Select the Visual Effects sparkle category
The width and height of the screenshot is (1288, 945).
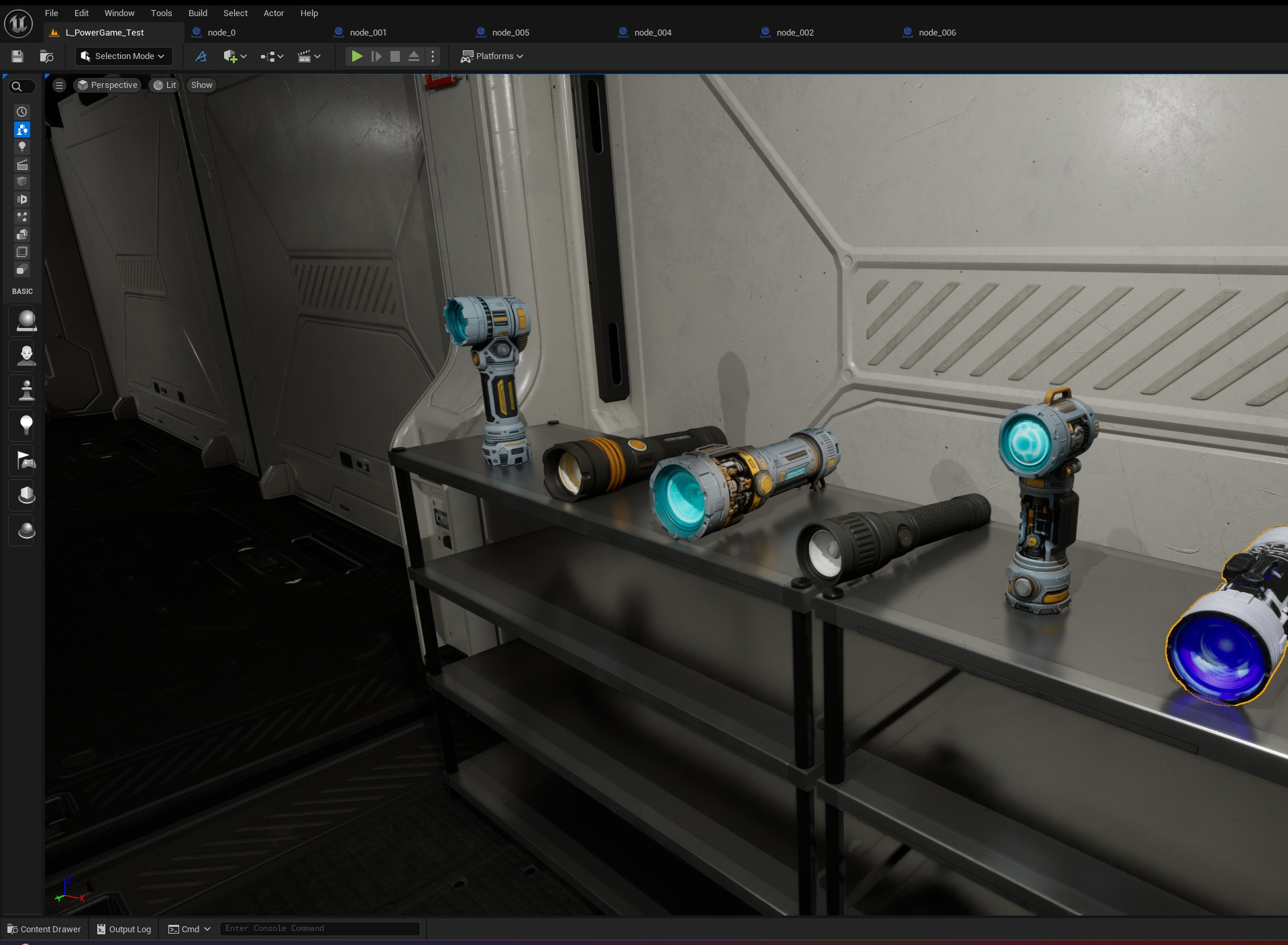[22, 217]
